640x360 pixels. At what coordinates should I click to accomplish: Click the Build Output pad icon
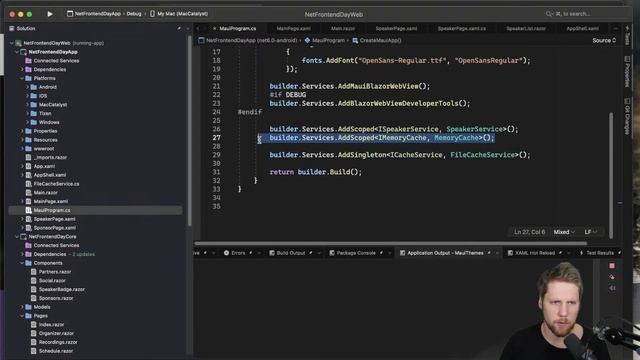click(272, 253)
